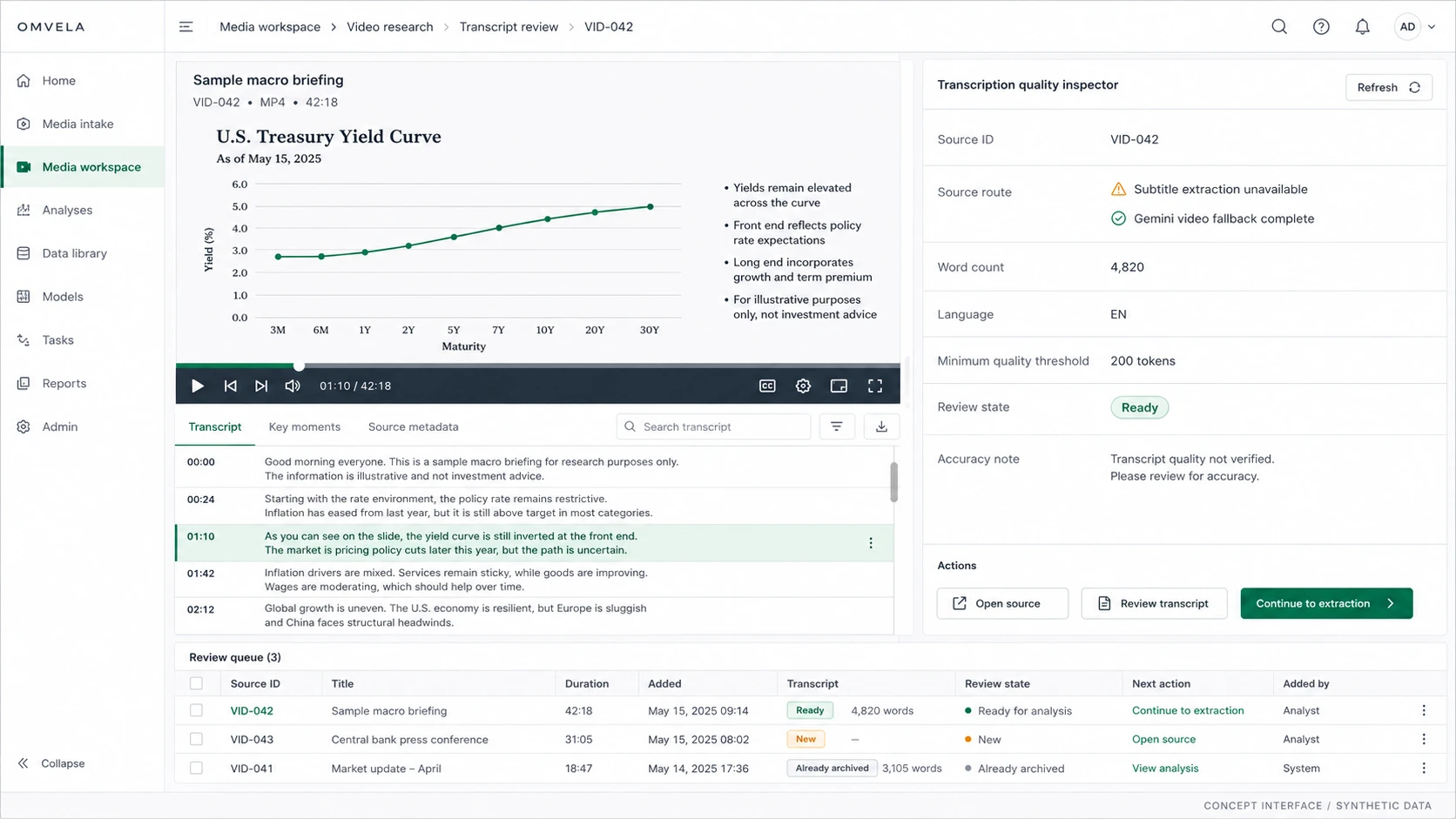
Task: Select the VID-042 row checkbox
Action: click(x=197, y=710)
